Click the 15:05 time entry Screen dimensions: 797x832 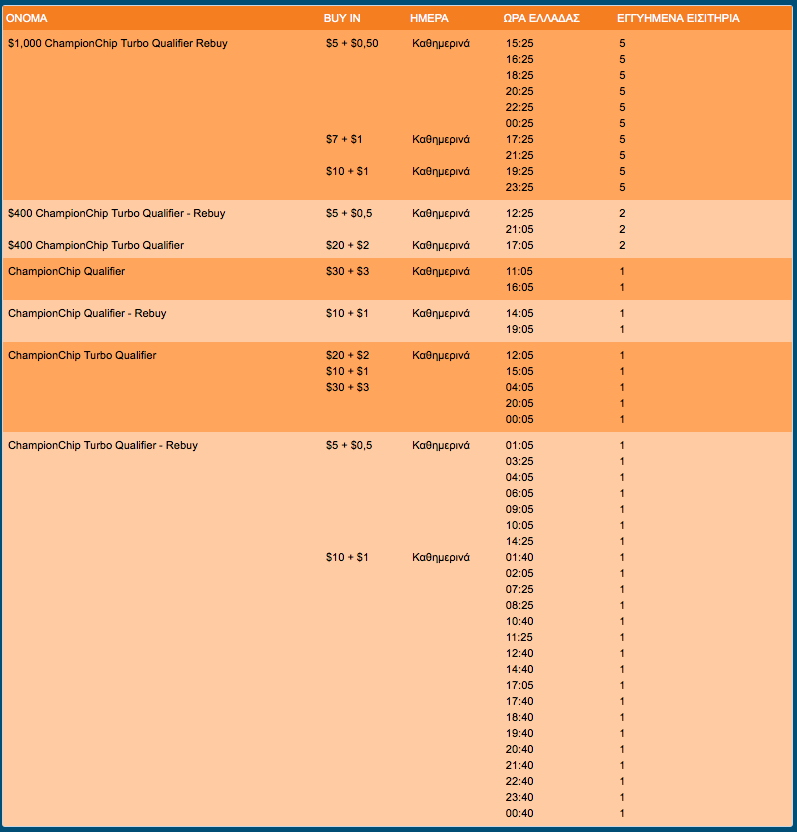point(519,371)
